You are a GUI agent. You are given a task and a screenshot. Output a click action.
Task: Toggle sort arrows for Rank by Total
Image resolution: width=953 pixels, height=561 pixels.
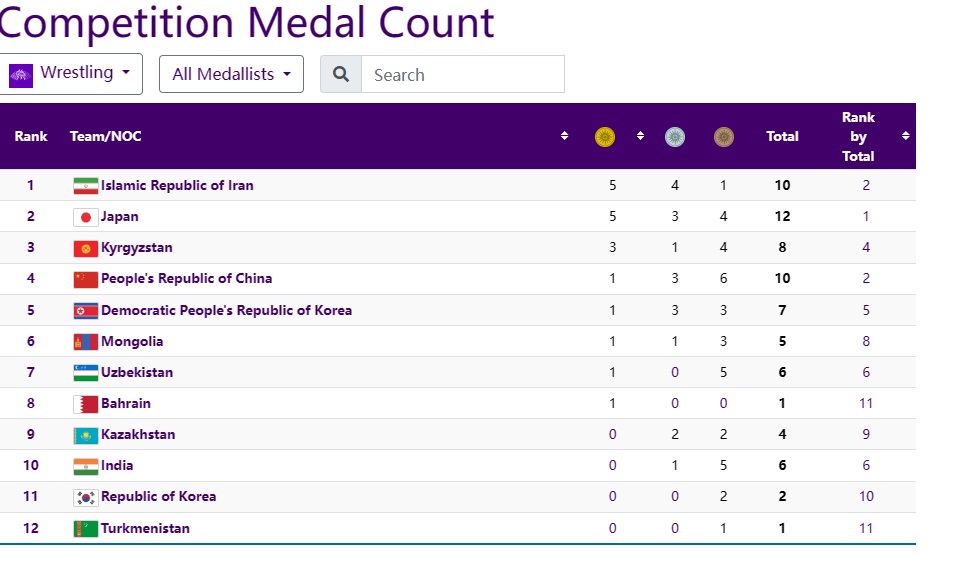click(x=905, y=136)
